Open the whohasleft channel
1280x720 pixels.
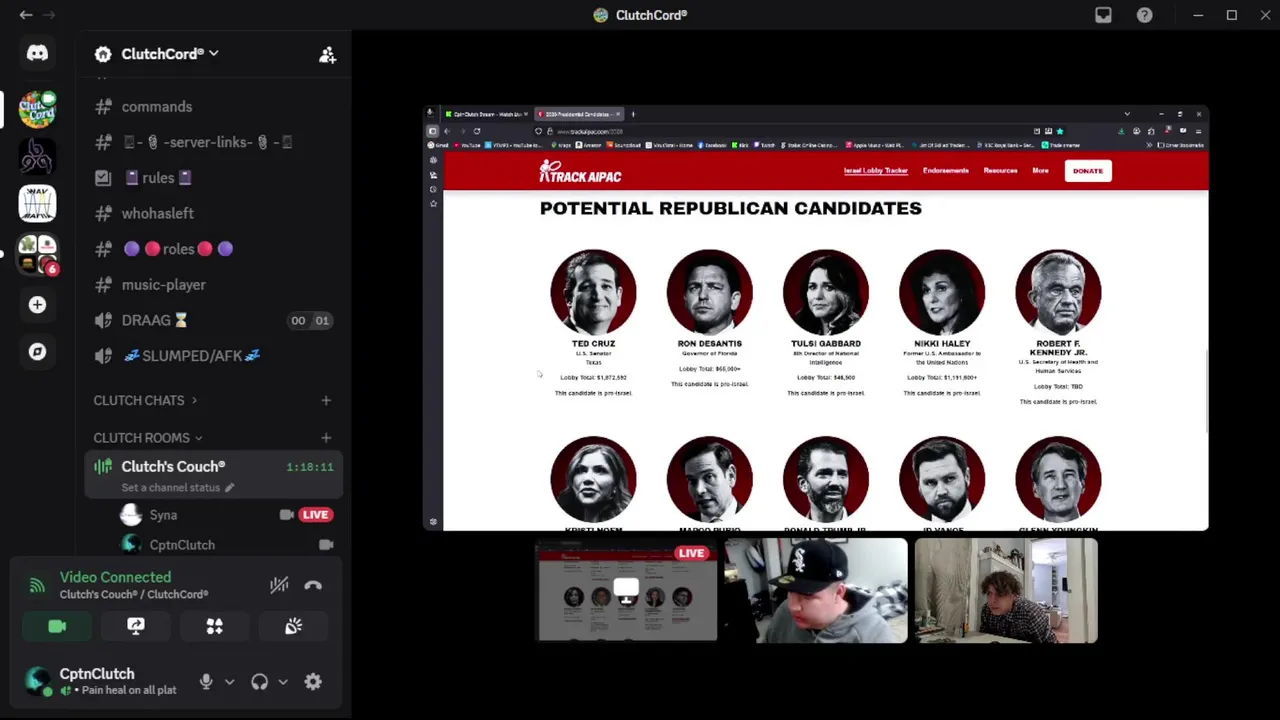pos(214,213)
